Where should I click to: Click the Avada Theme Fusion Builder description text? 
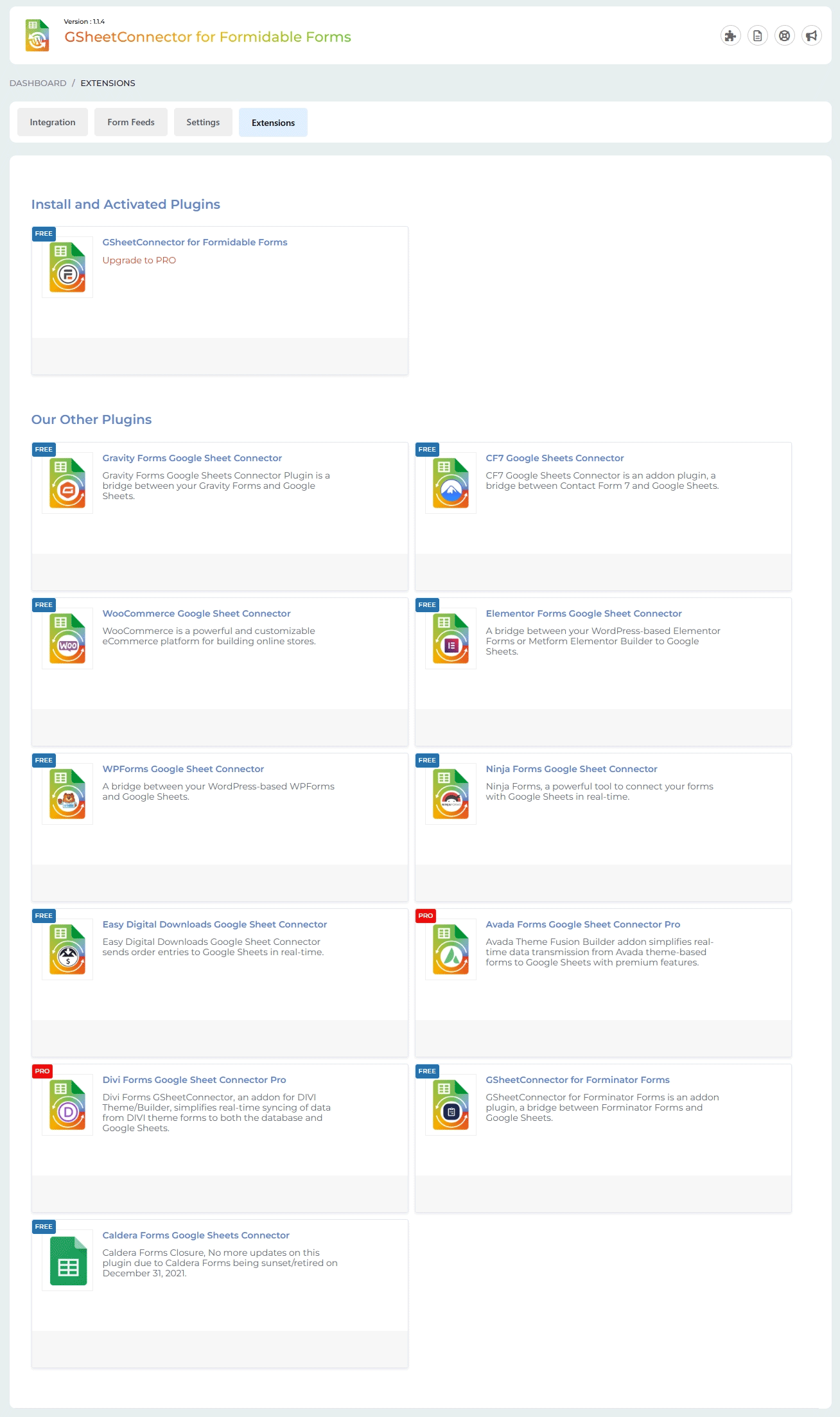(x=600, y=952)
